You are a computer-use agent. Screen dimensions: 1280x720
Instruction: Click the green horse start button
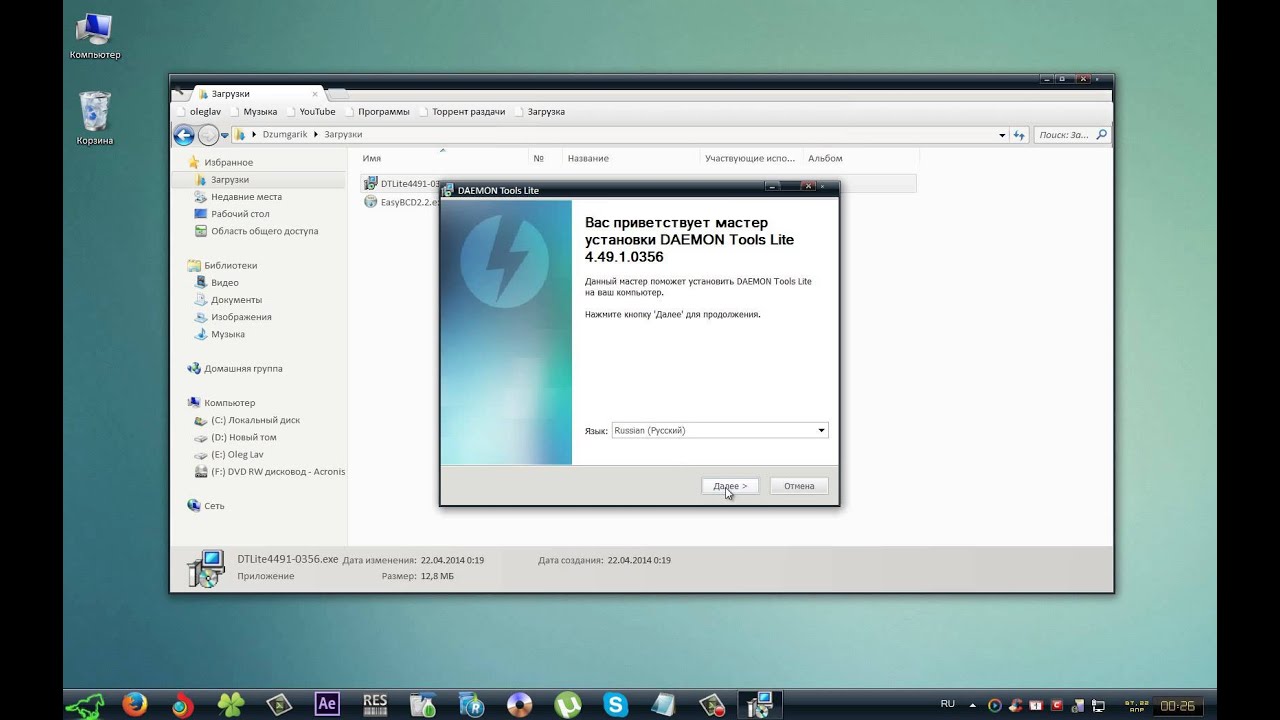(x=85, y=704)
